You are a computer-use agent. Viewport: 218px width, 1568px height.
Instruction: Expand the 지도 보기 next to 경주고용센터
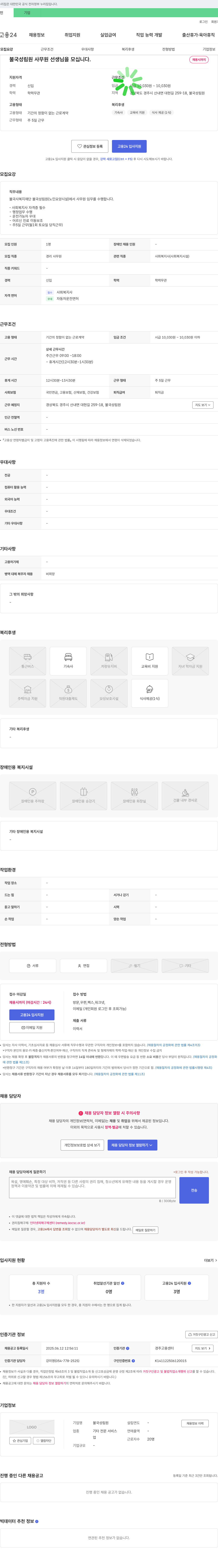pos(203,1348)
